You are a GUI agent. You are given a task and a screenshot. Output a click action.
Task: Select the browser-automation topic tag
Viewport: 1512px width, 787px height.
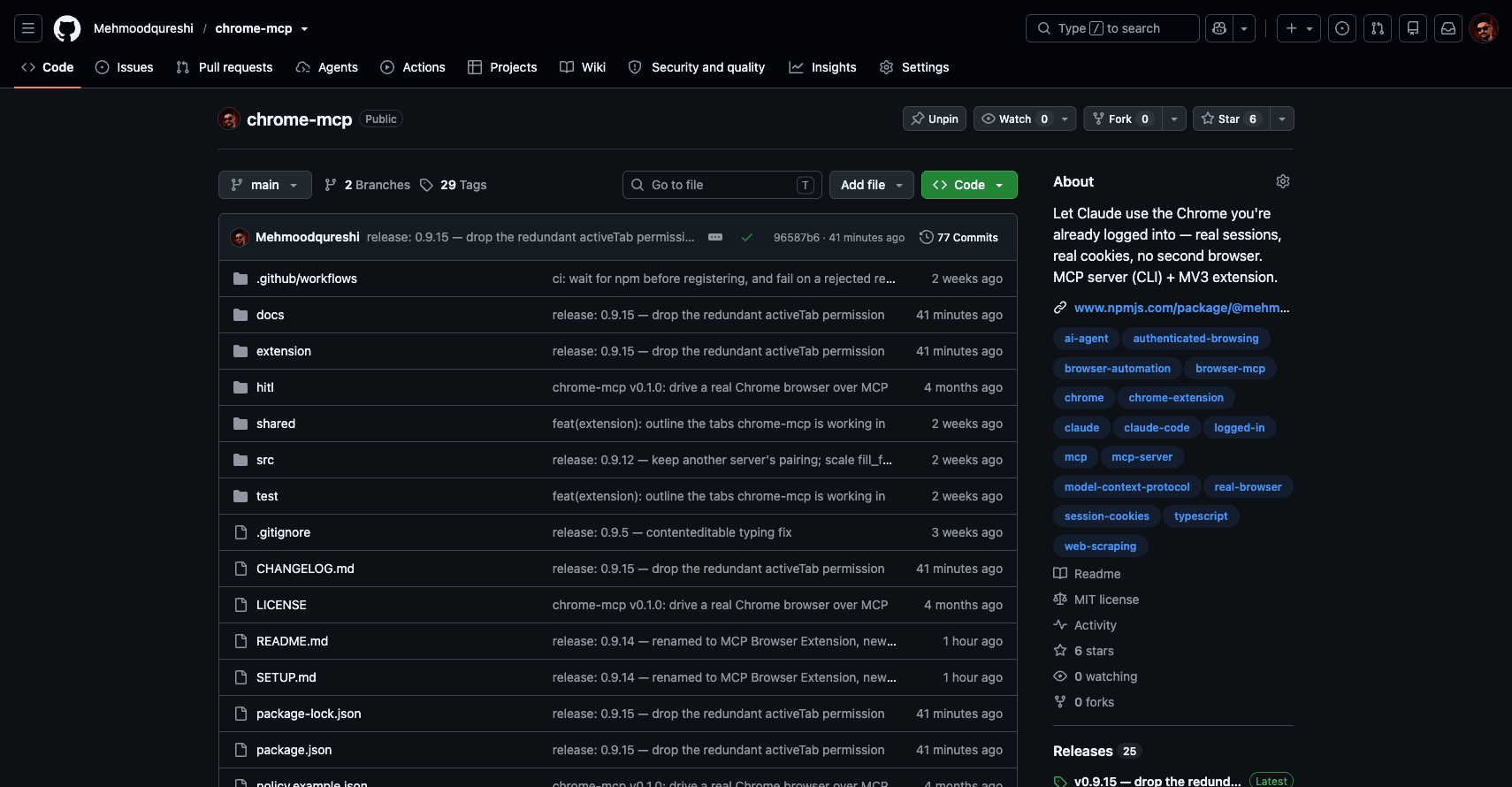(1117, 369)
